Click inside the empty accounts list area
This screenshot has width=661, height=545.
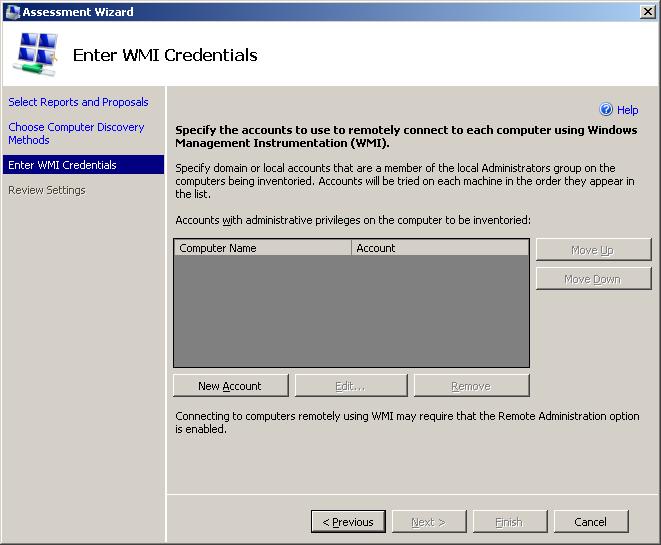[x=351, y=311]
